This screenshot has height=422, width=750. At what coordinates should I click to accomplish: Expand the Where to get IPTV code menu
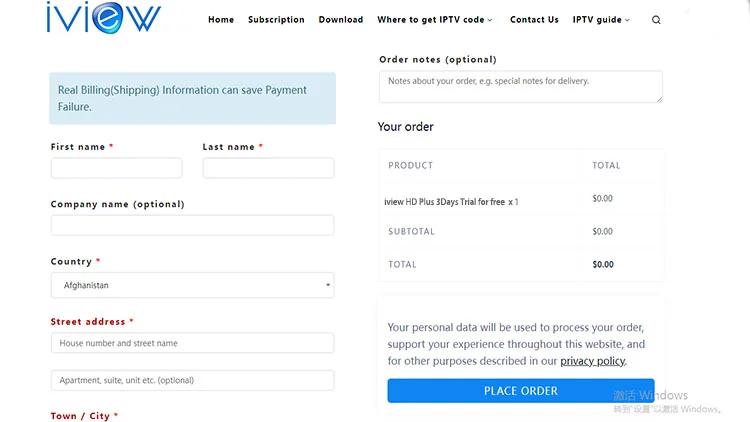pyautogui.click(x=434, y=20)
